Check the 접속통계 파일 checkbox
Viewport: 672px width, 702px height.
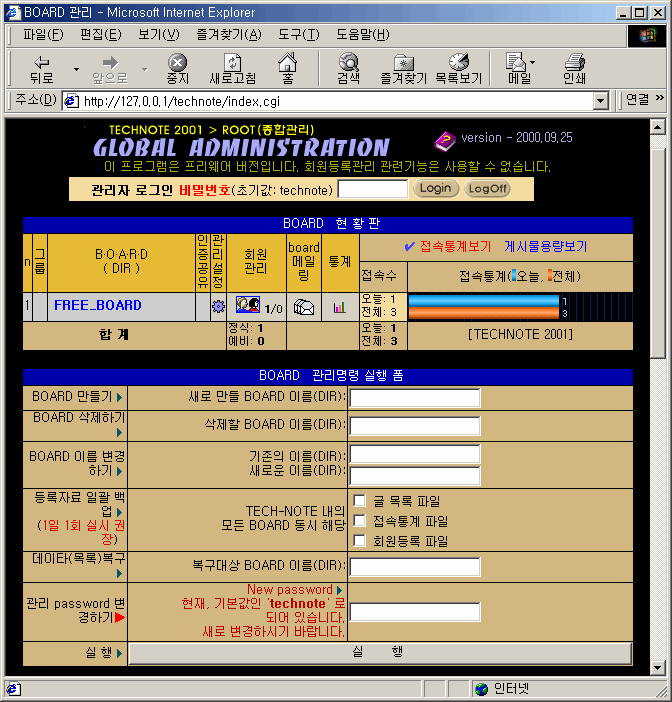click(359, 520)
